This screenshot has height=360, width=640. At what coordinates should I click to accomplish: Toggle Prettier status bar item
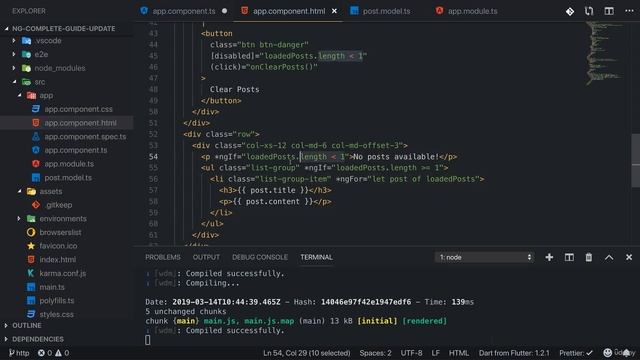(576, 353)
